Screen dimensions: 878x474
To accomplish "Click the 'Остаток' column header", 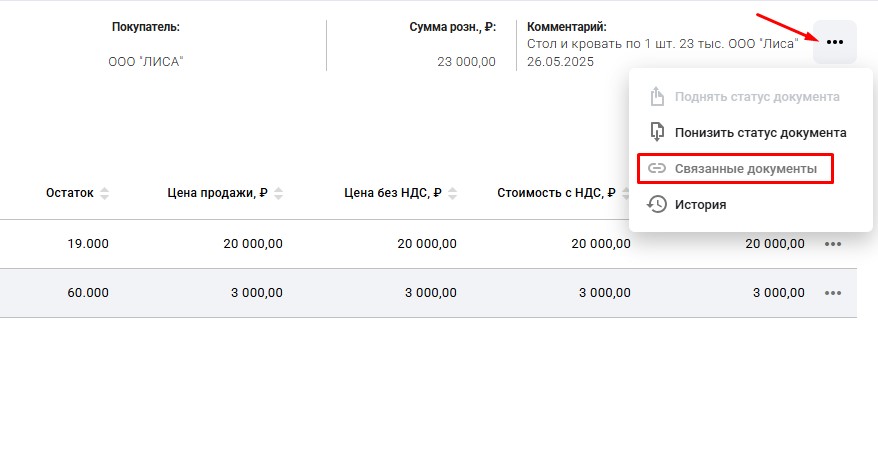I will (69, 193).
